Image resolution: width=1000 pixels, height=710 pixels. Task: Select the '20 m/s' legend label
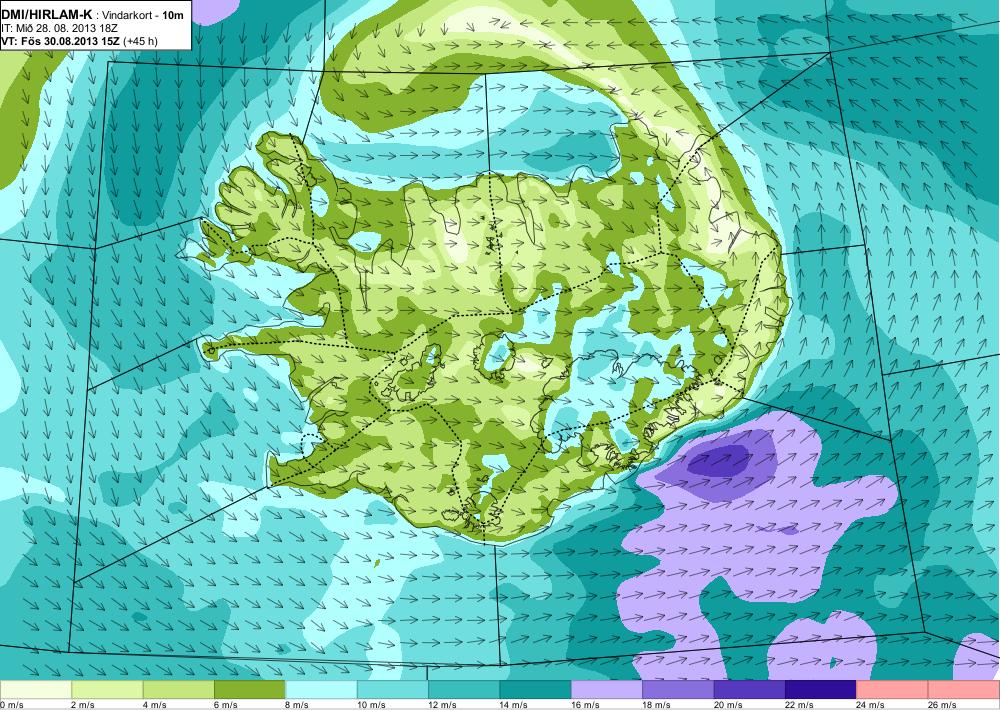[x=728, y=705]
